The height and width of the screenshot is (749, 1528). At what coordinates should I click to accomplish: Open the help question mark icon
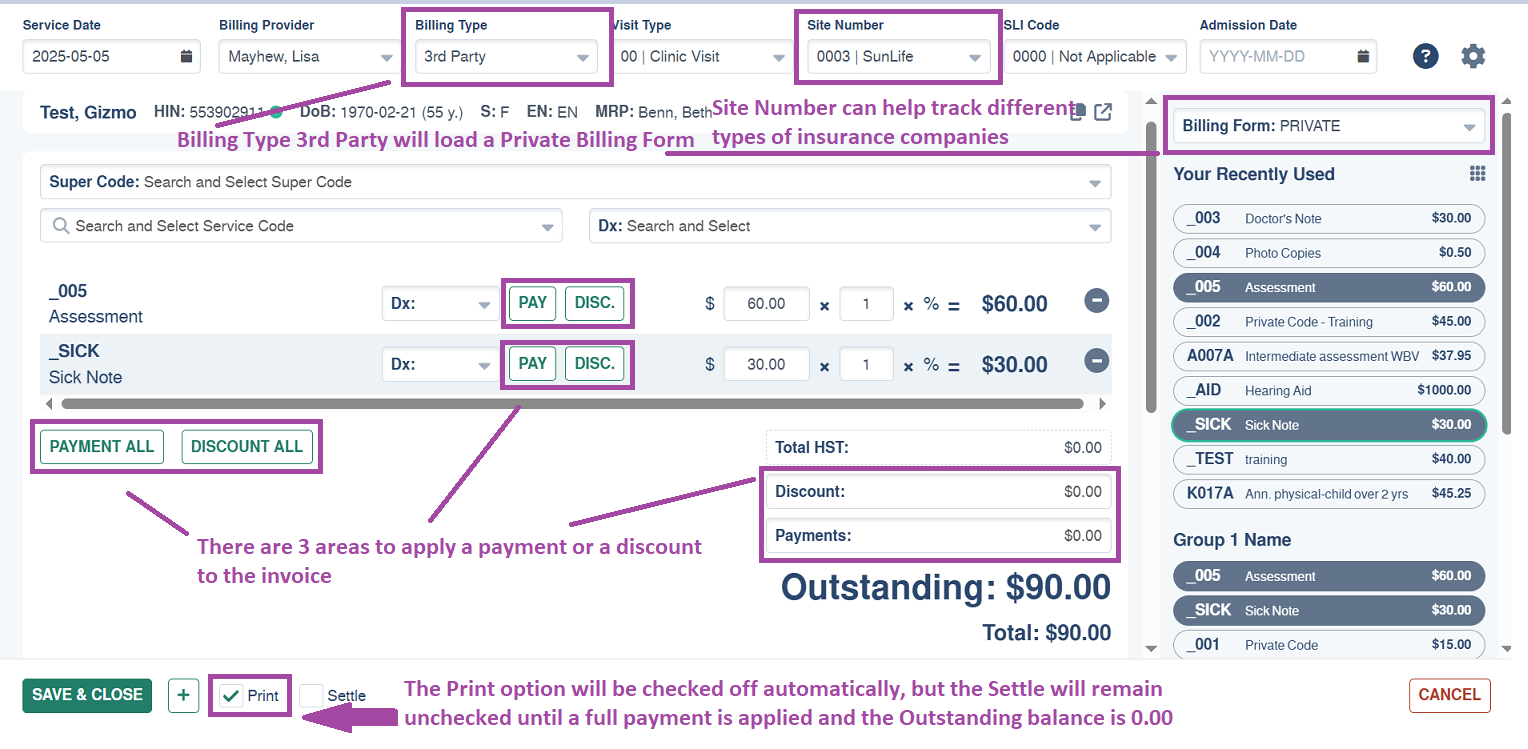click(1425, 57)
